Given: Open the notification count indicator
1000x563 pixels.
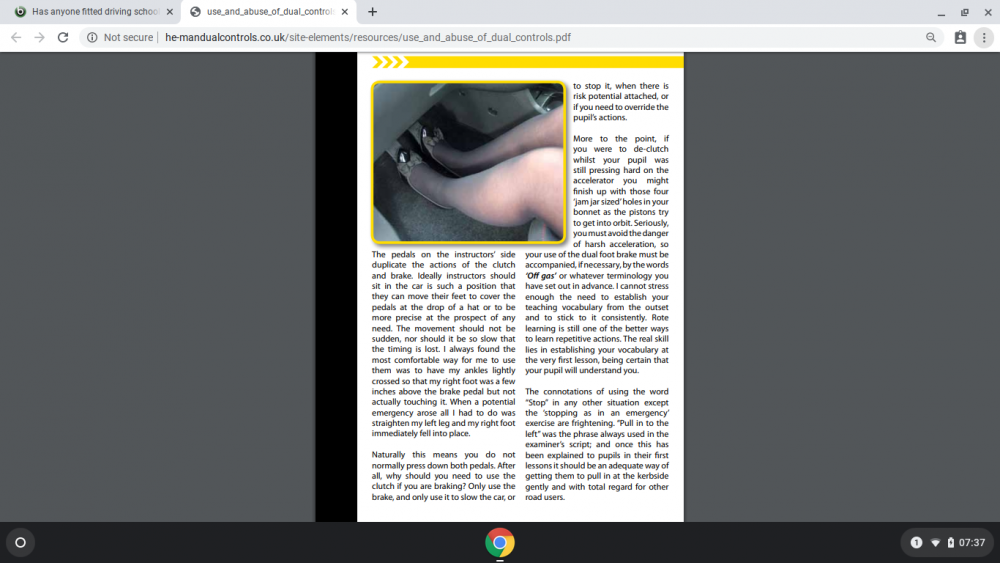Looking at the screenshot, I should (x=916, y=543).
